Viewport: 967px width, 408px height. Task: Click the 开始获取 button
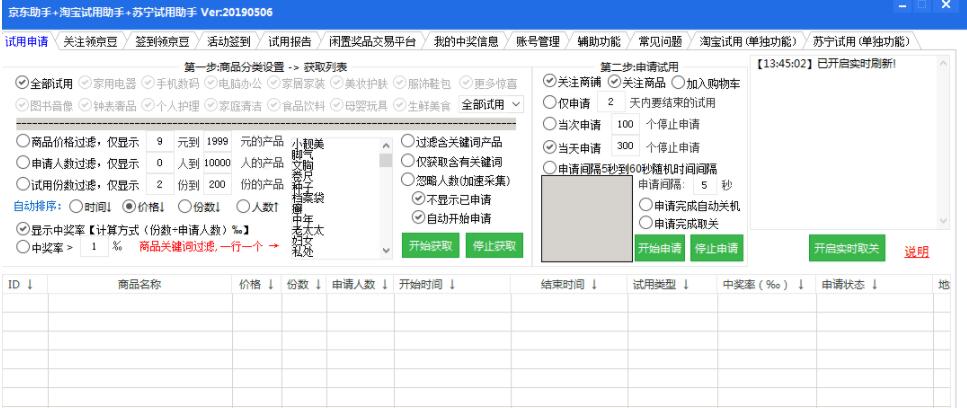430,246
